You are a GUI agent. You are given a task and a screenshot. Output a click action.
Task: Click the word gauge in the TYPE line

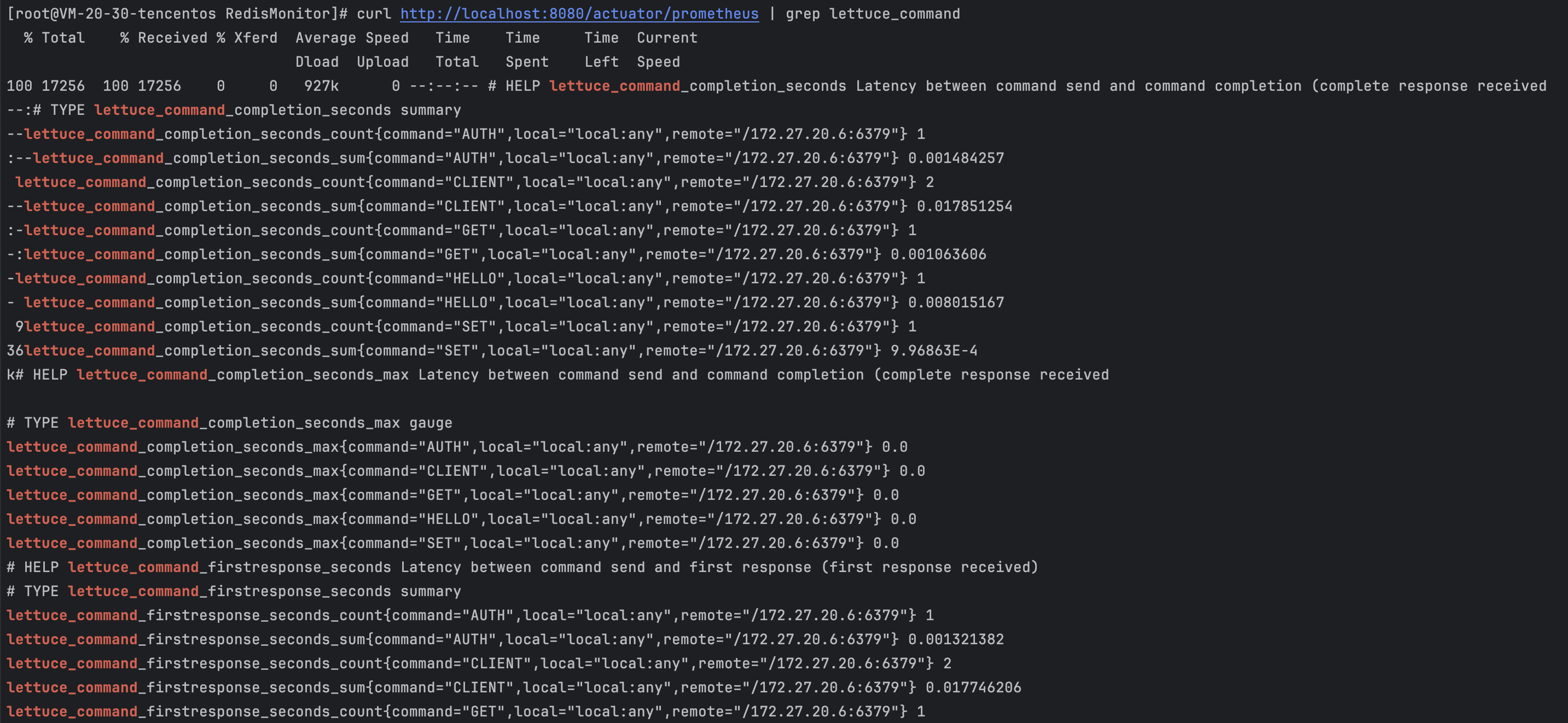(x=431, y=423)
